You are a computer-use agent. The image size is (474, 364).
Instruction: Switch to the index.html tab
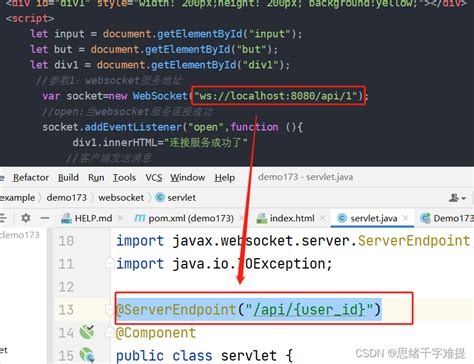tap(292, 218)
